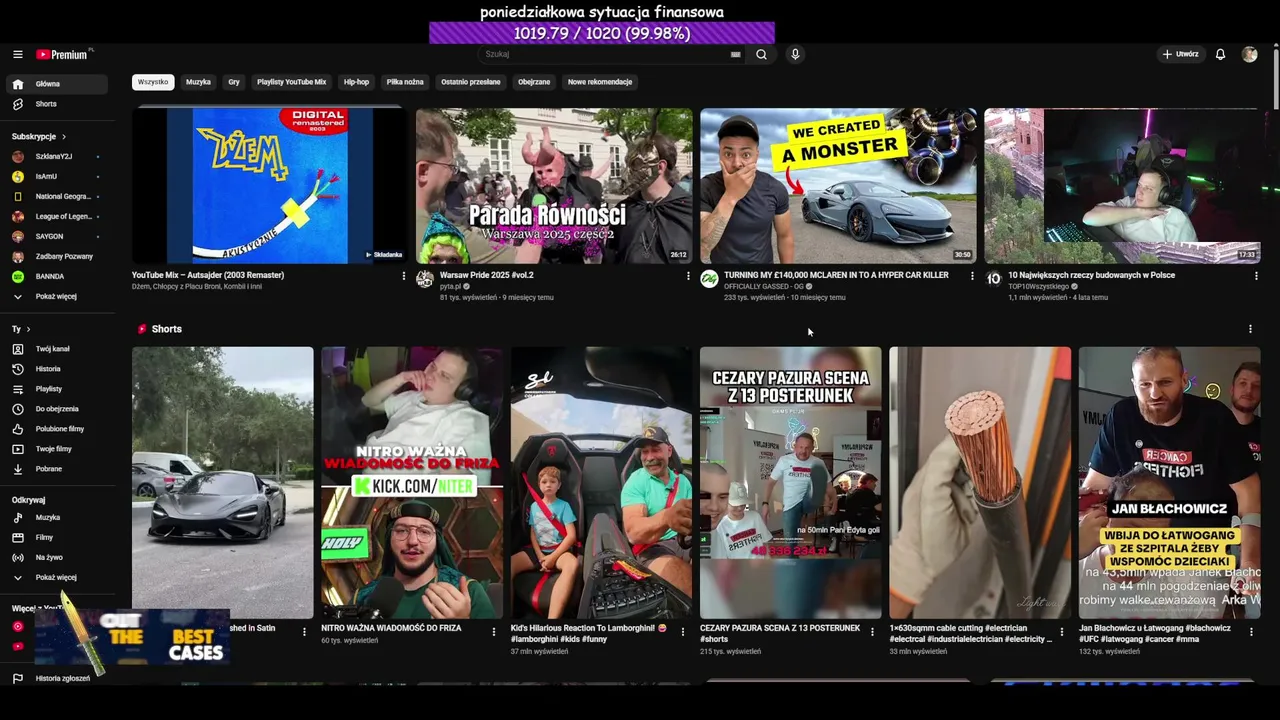Open Nitro ważna wiadomość short
Viewport: 1280px width, 720px height.
click(412, 483)
